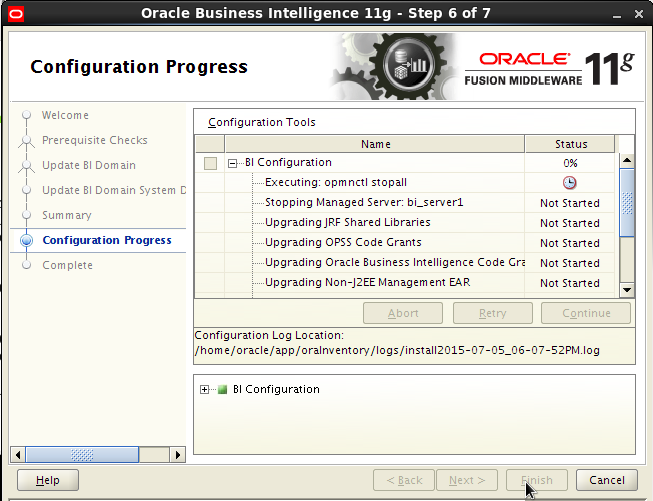The height and width of the screenshot is (501, 653).
Task: Click the Update BI Domain step bullet icon
Action: [x=27, y=165]
